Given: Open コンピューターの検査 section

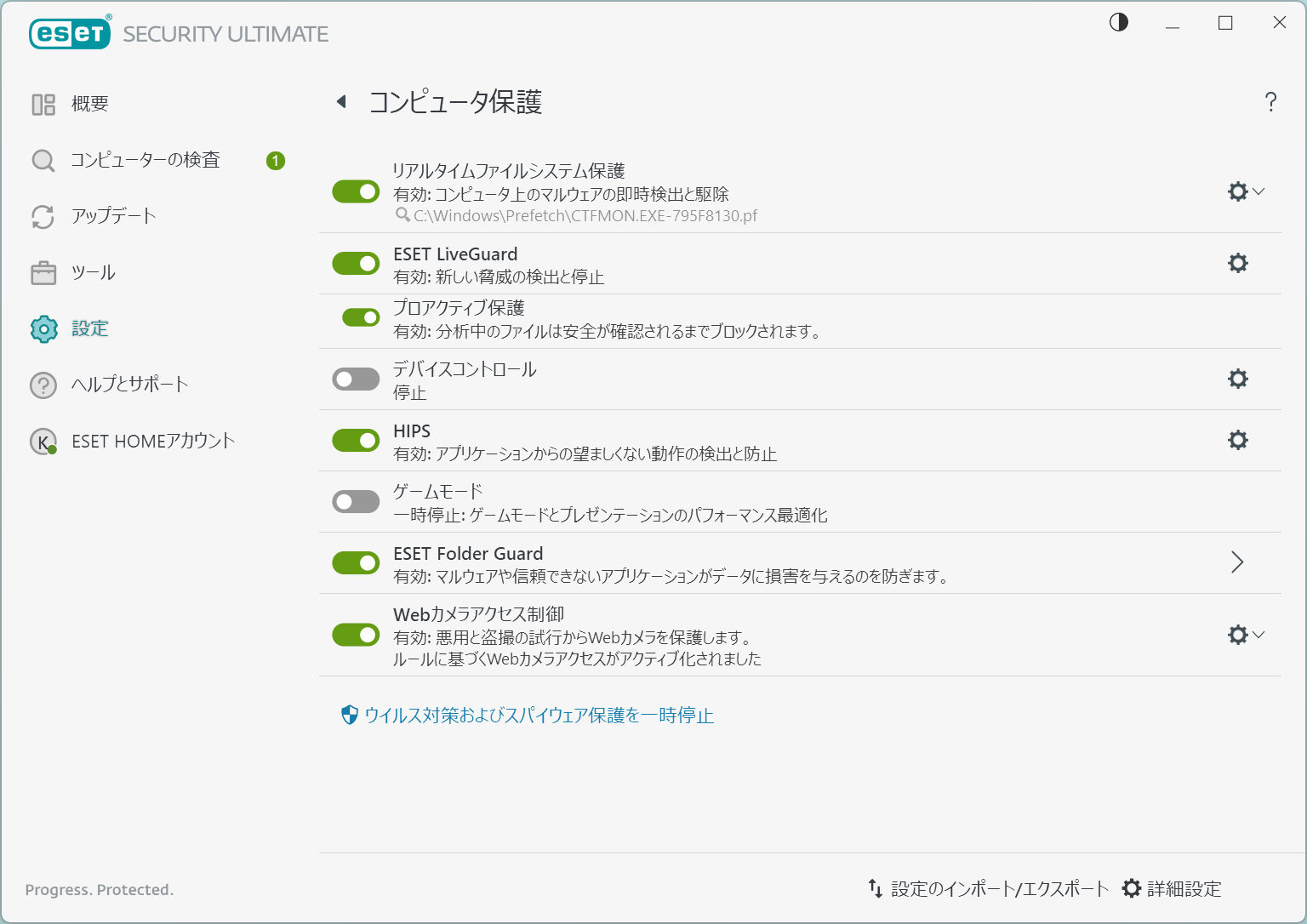Looking at the screenshot, I should [x=146, y=160].
